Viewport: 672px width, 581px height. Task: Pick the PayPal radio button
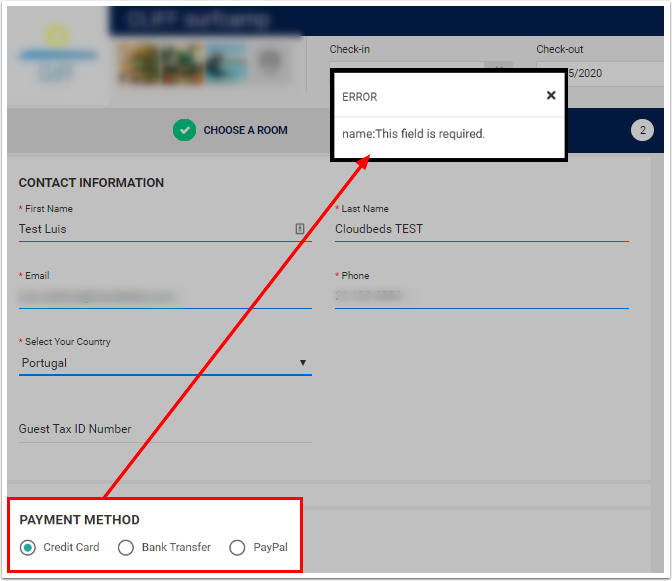(x=237, y=547)
